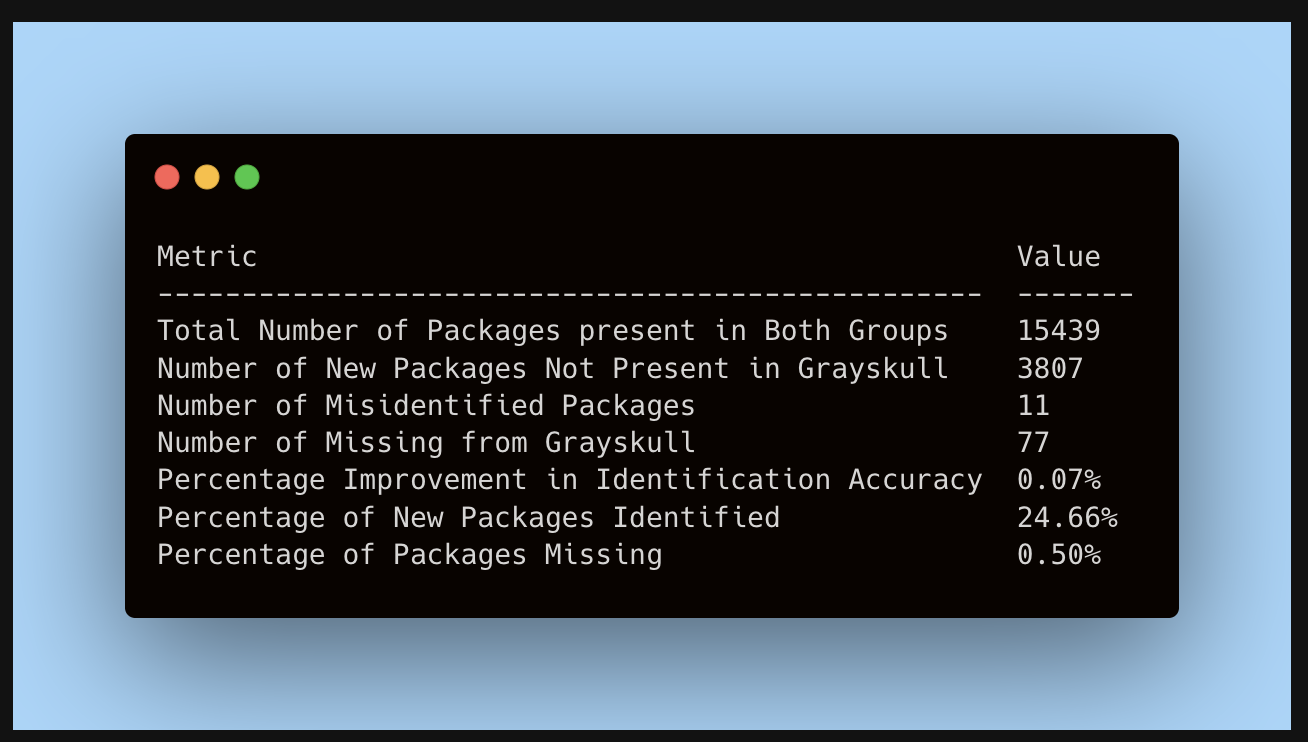Click the yellow minimize window button
Image resolution: width=1308 pixels, height=742 pixels.
(x=207, y=178)
